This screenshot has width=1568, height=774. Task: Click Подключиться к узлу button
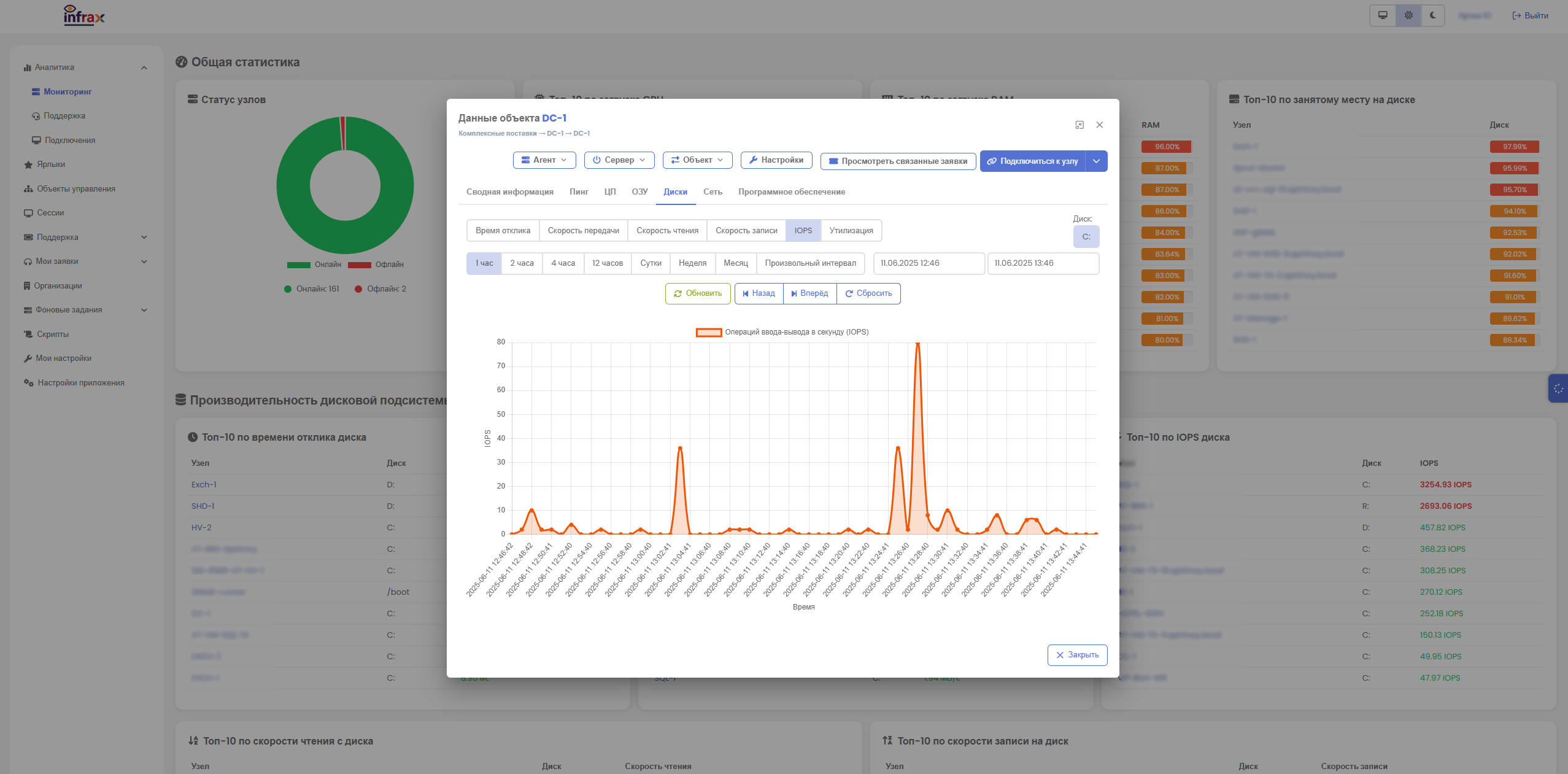click(x=1033, y=161)
